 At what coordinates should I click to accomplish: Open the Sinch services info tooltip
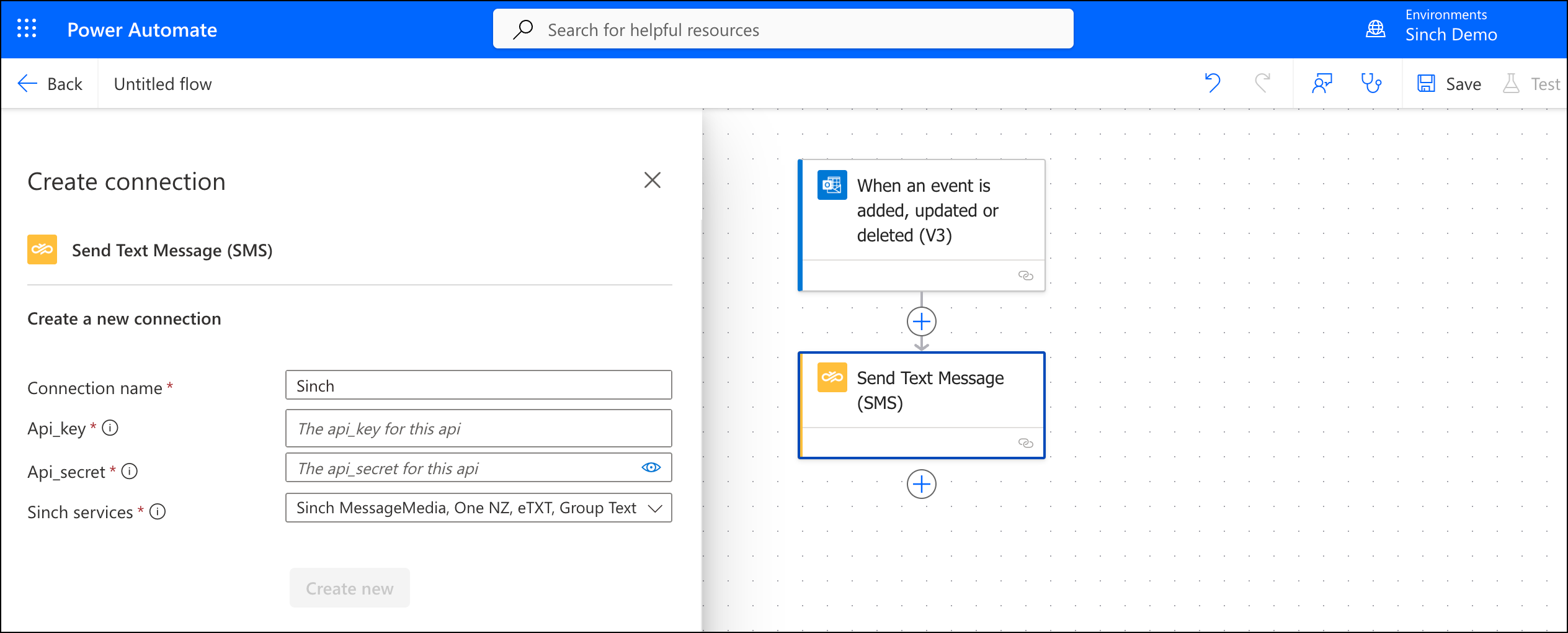coord(158,512)
